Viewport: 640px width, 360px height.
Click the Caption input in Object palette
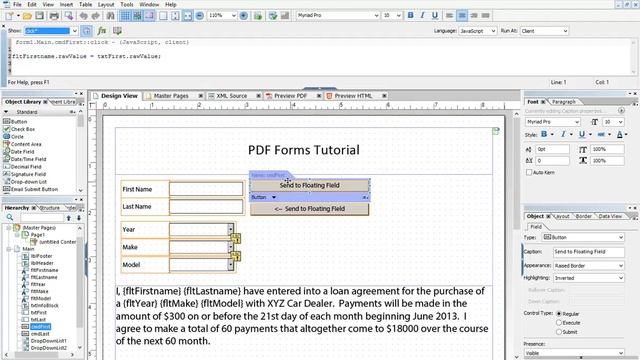tap(589, 252)
